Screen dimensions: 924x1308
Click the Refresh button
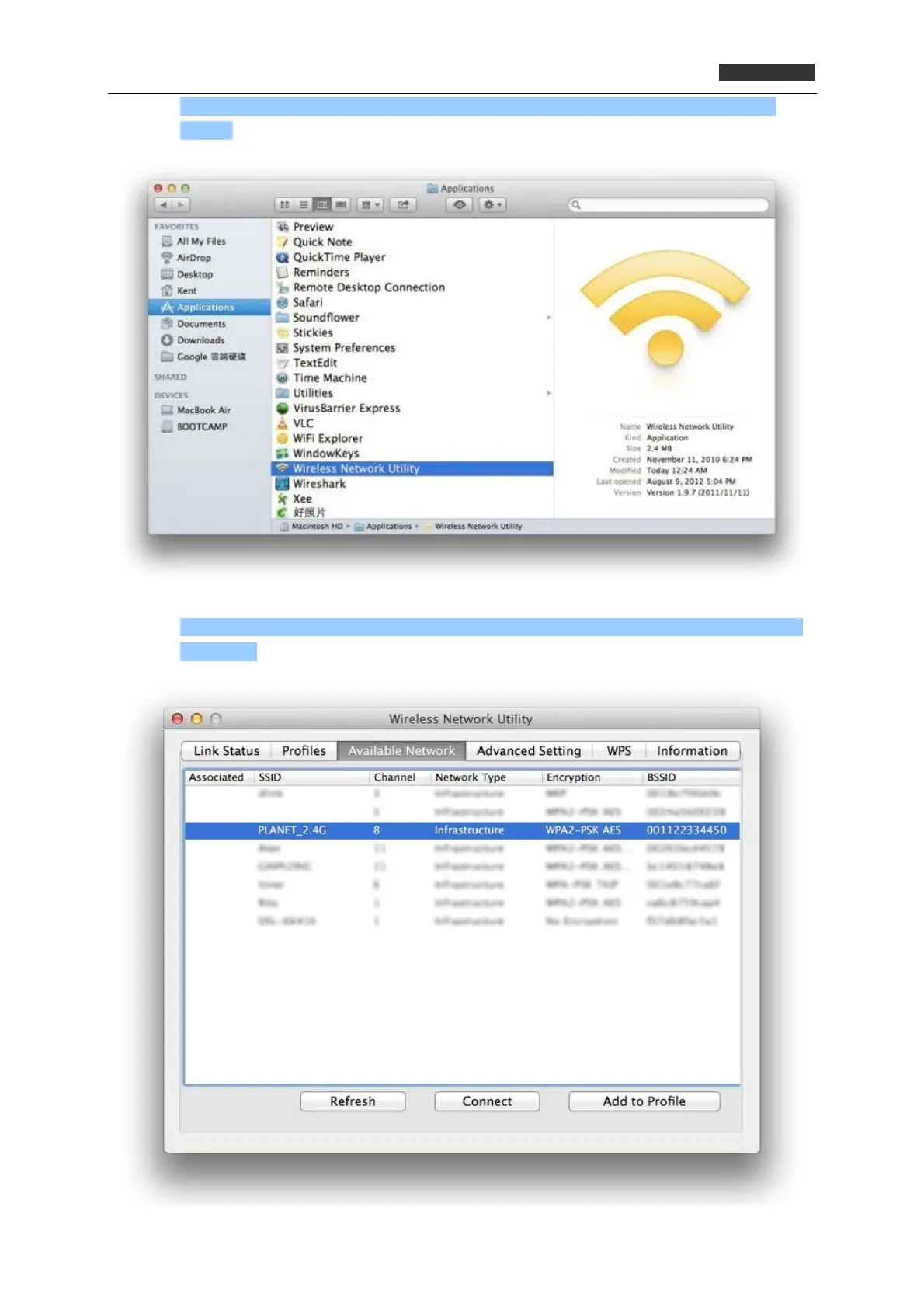353,1101
